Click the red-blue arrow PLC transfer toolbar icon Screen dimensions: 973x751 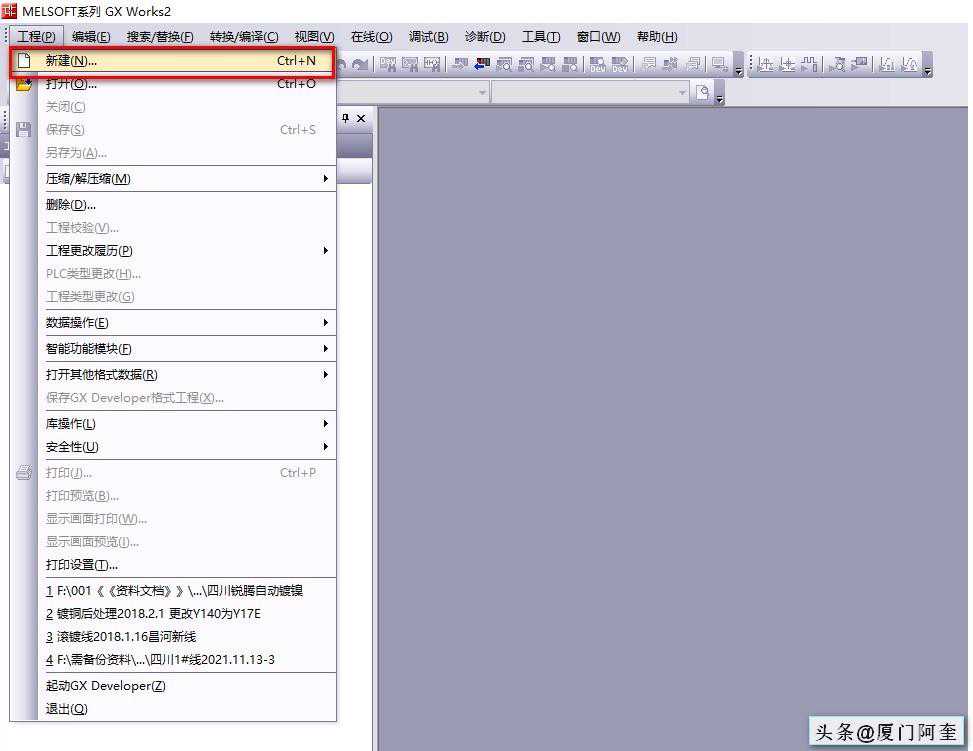pos(481,65)
